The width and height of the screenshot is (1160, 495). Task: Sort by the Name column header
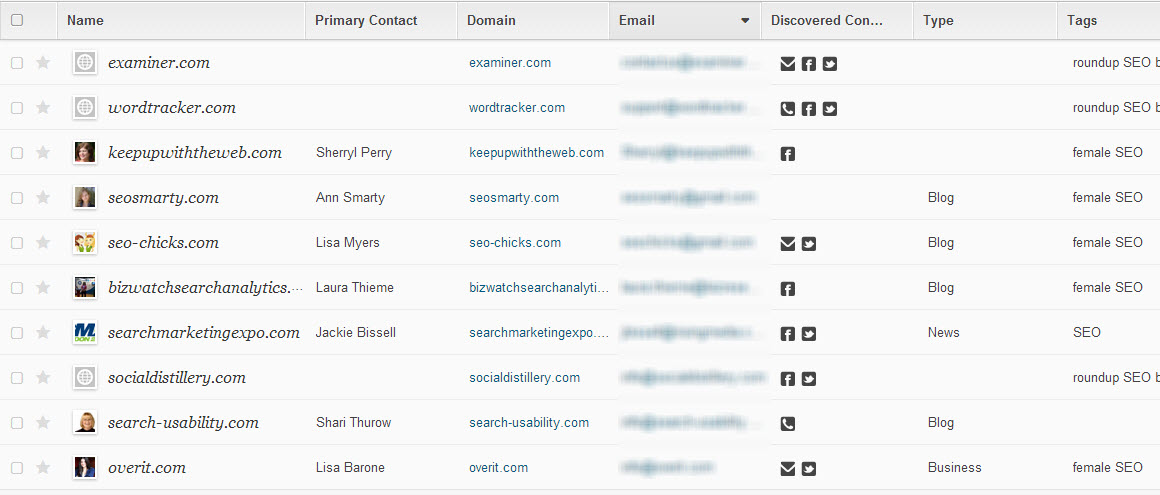181,20
